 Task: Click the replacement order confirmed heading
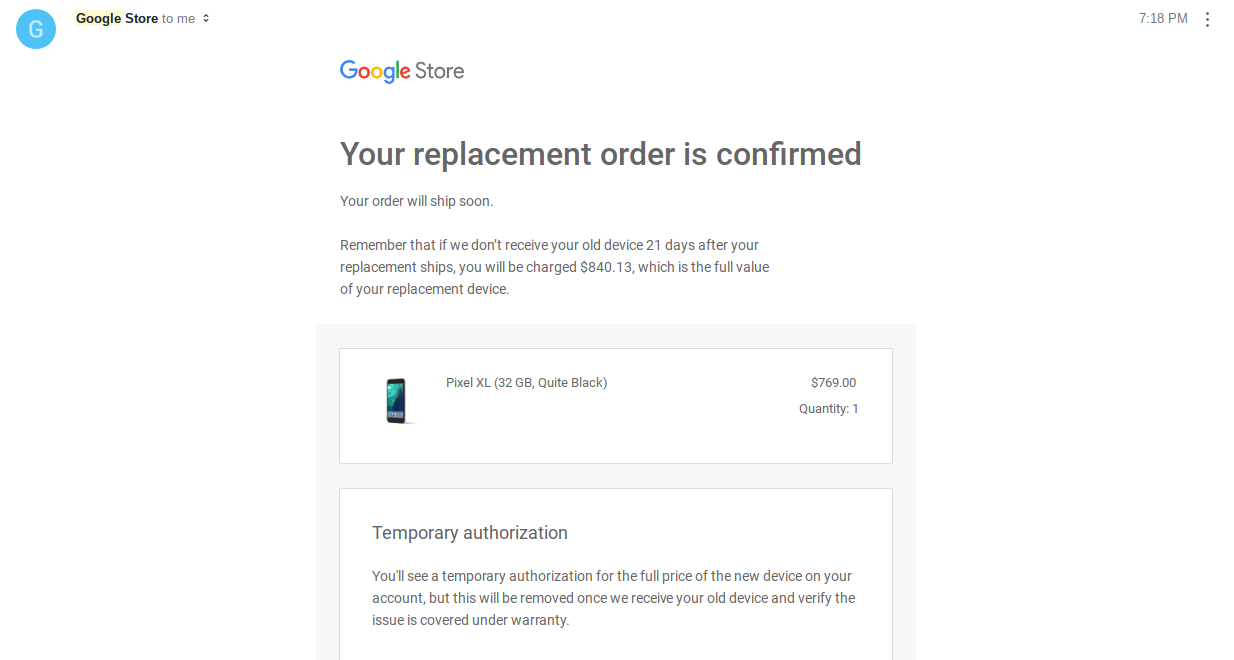tap(600, 154)
